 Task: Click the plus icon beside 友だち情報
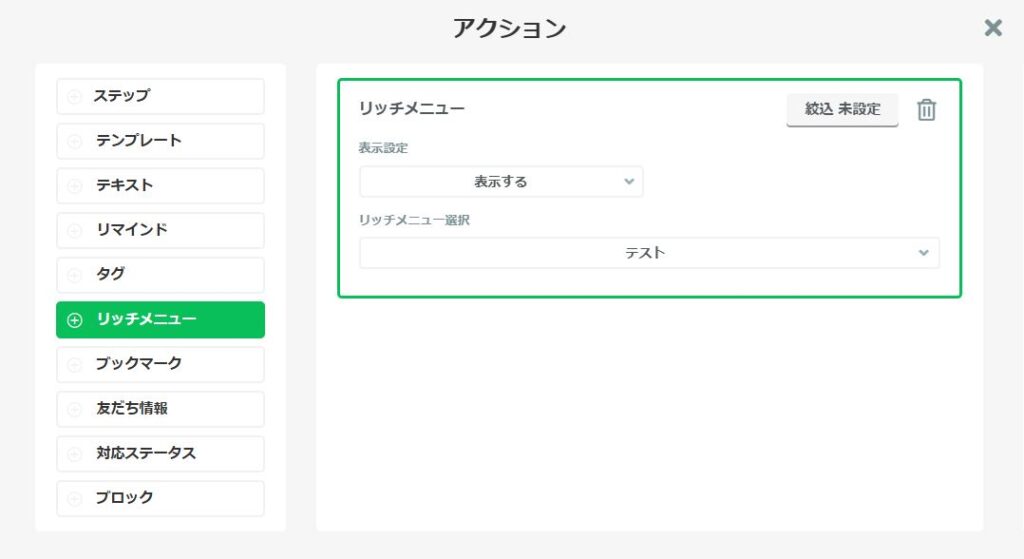(75, 409)
